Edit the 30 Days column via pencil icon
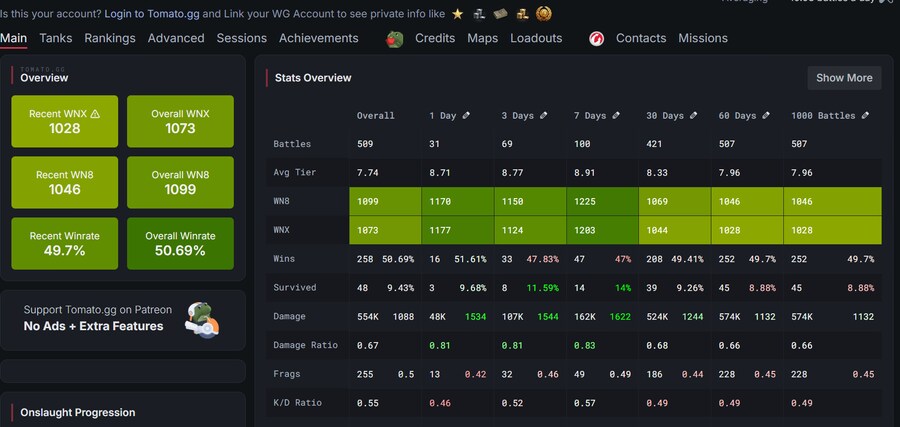Viewport: 900px width, 427px height. 692,116
